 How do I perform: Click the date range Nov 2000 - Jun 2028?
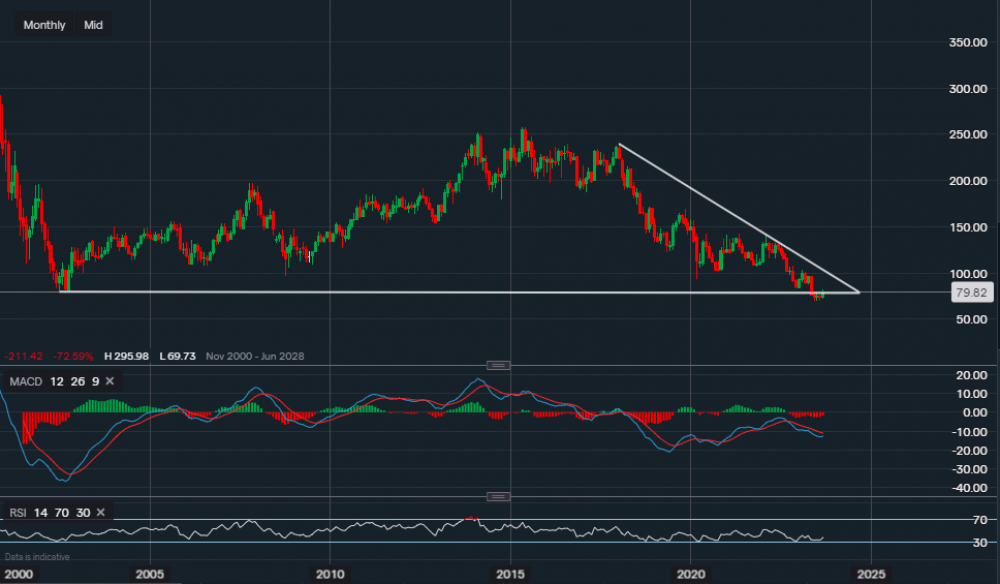(x=254, y=356)
